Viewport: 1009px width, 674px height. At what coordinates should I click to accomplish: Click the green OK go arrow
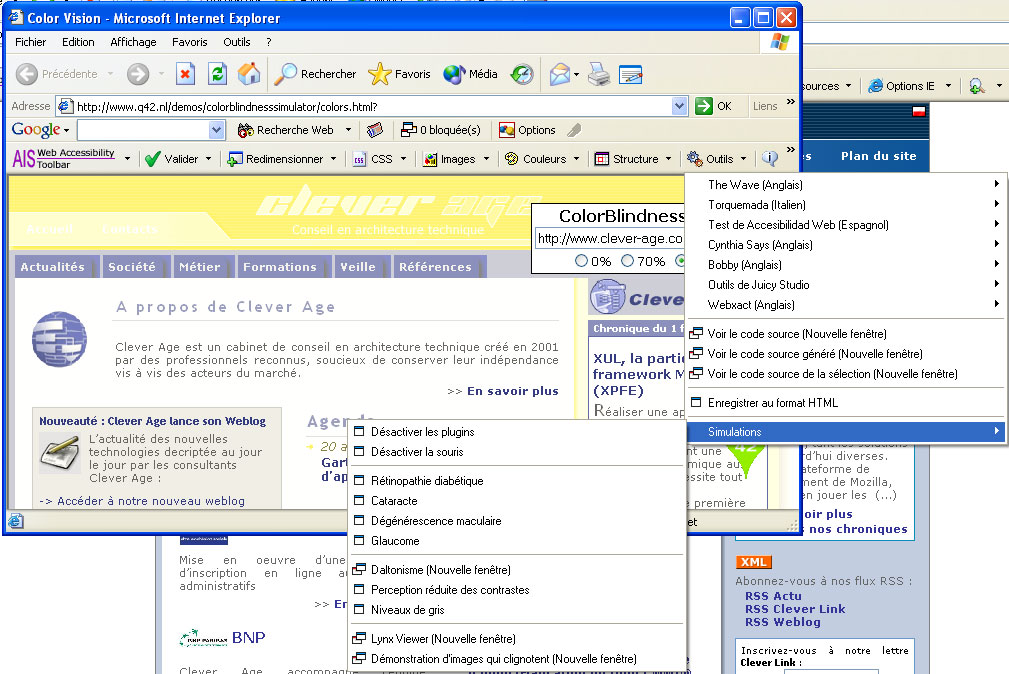[x=704, y=106]
